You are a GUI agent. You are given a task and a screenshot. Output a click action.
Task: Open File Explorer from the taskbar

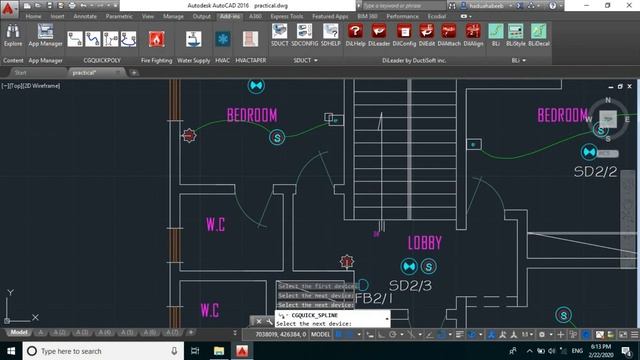[219, 351]
